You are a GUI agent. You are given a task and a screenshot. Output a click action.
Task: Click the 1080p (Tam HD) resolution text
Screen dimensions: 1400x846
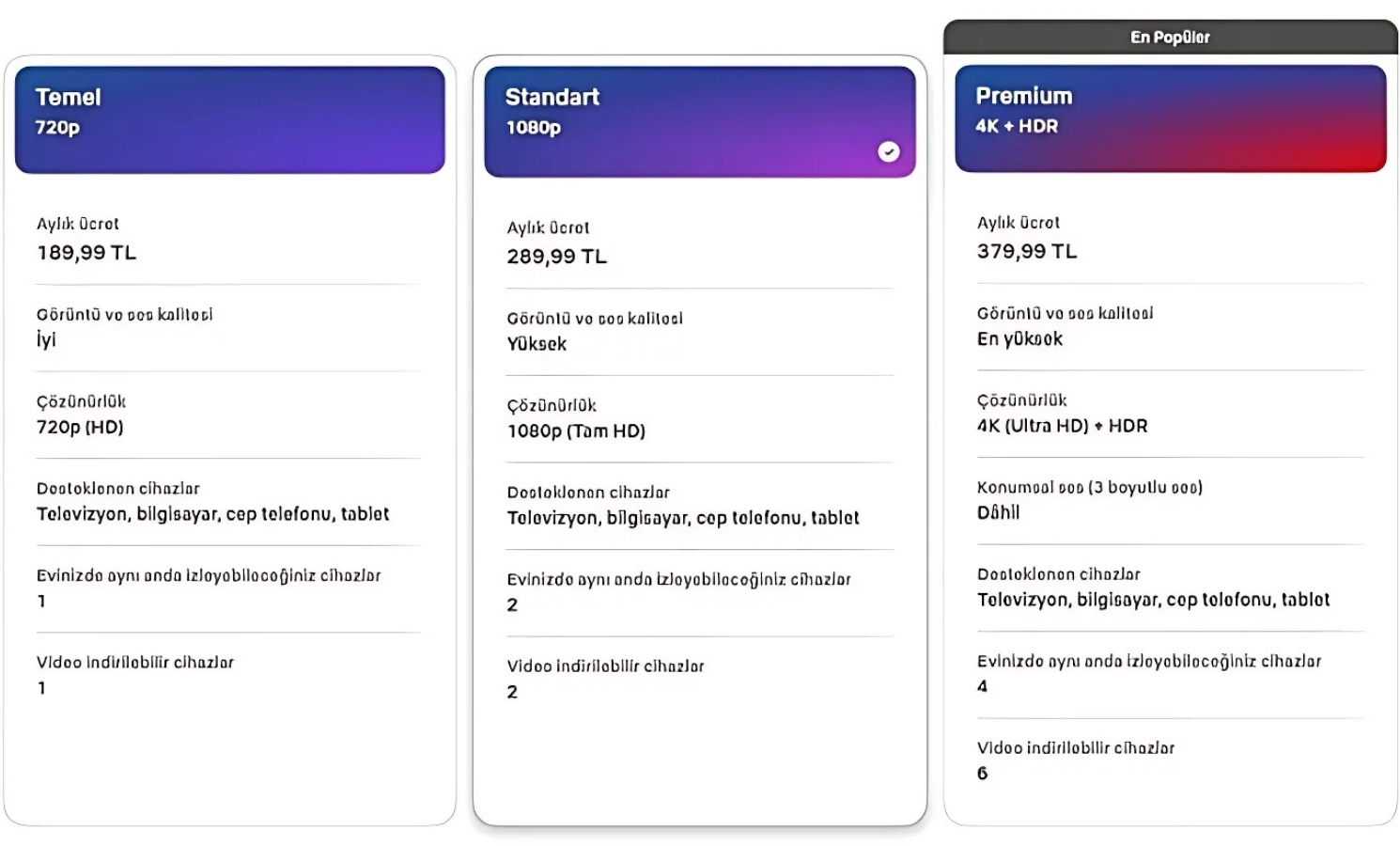(x=576, y=431)
